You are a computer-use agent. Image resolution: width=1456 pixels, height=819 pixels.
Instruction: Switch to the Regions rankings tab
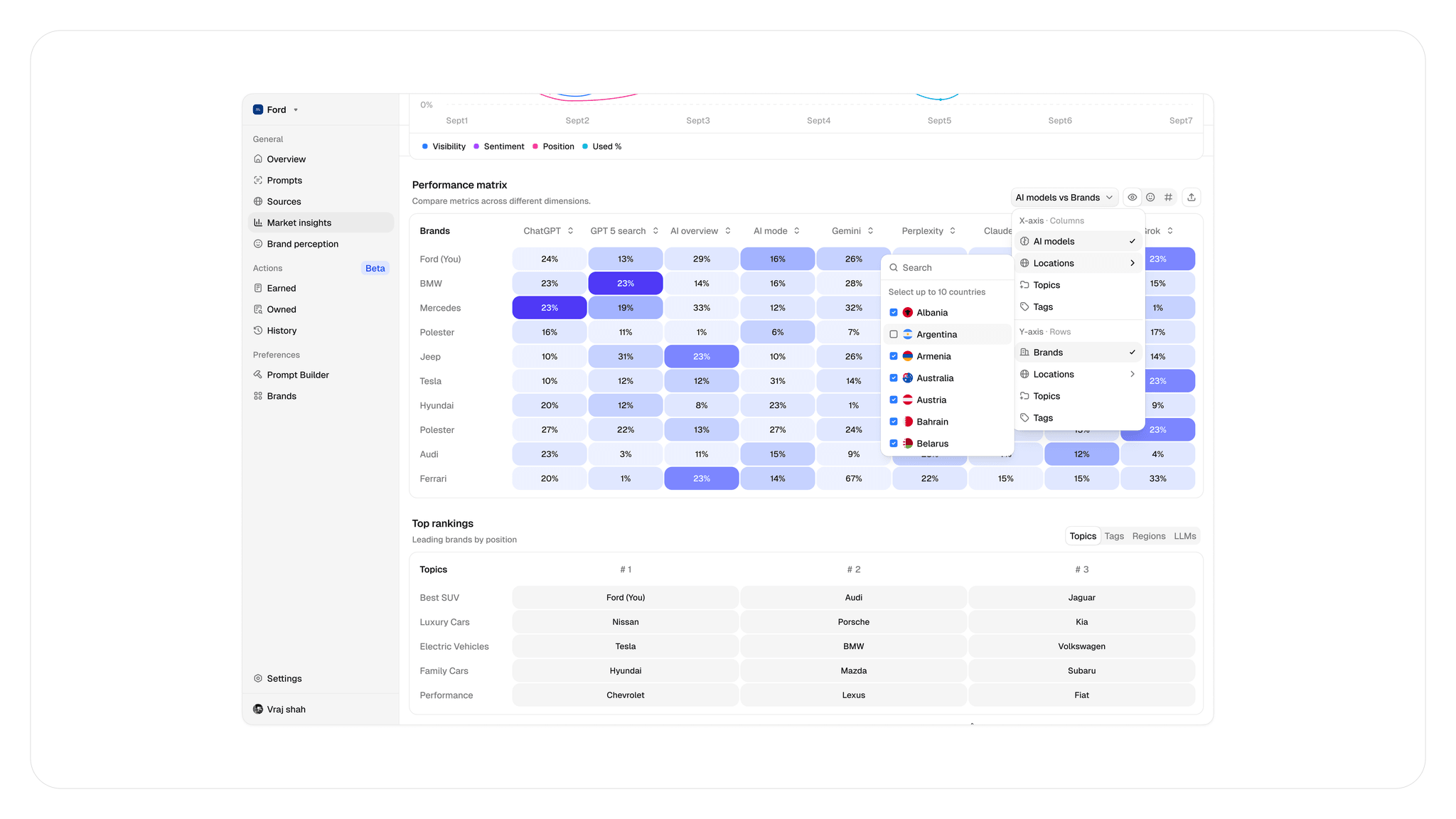(1148, 536)
